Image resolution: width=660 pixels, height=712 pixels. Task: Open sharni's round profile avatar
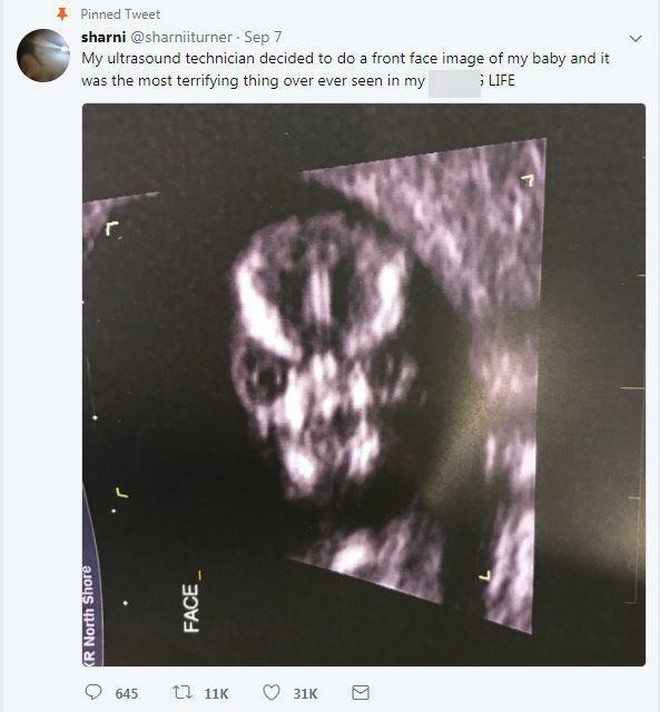tap(43, 55)
